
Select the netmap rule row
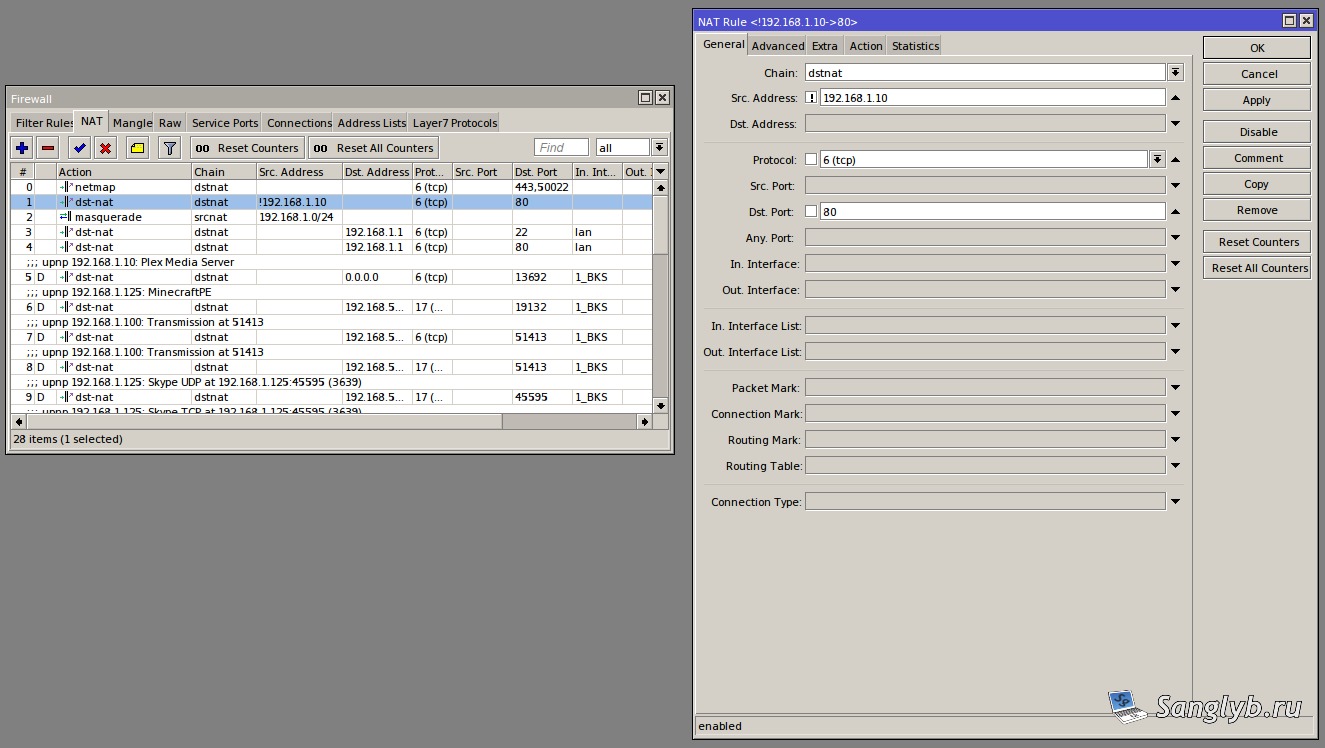point(331,187)
